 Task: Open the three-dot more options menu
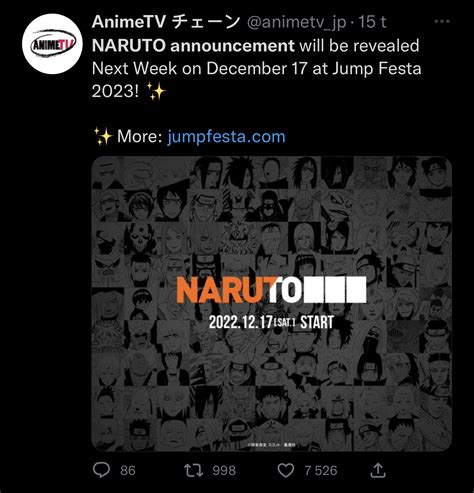(x=442, y=22)
